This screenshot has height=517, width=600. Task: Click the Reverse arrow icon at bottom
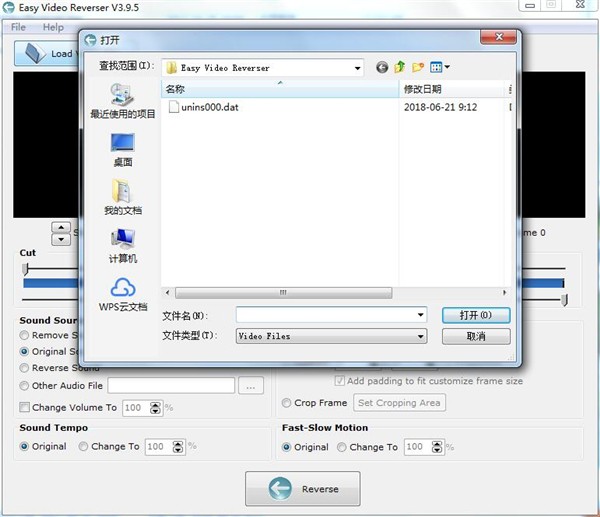pyautogui.click(x=280, y=489)
